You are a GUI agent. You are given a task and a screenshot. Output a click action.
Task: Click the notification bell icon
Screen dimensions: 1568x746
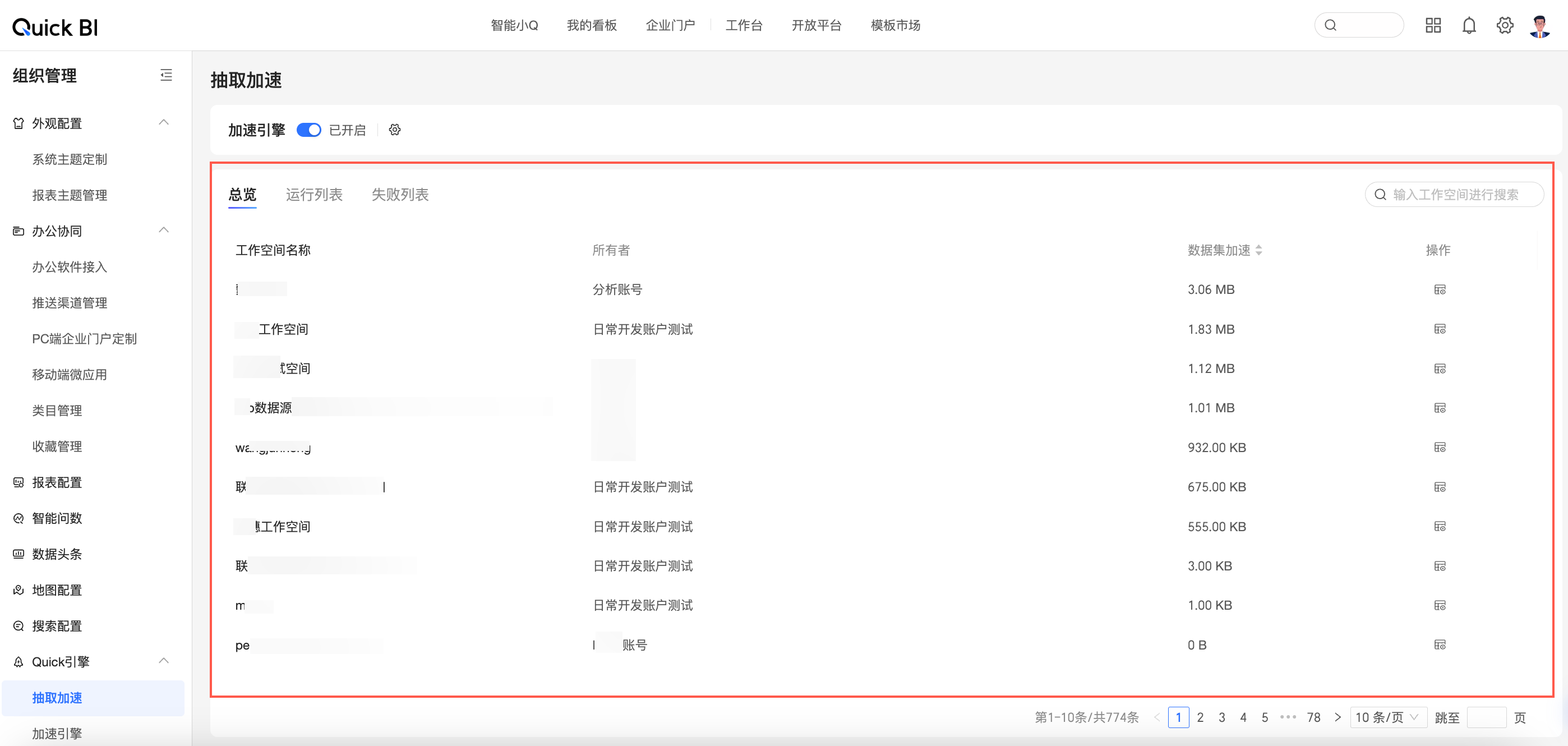click(1469, 26)
